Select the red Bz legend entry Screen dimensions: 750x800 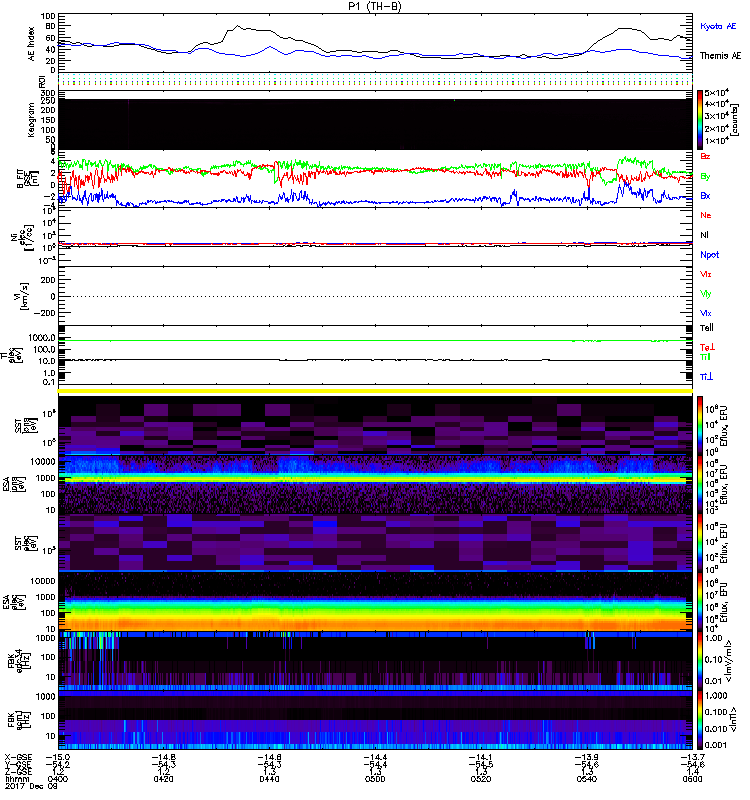tap(706, 157)
